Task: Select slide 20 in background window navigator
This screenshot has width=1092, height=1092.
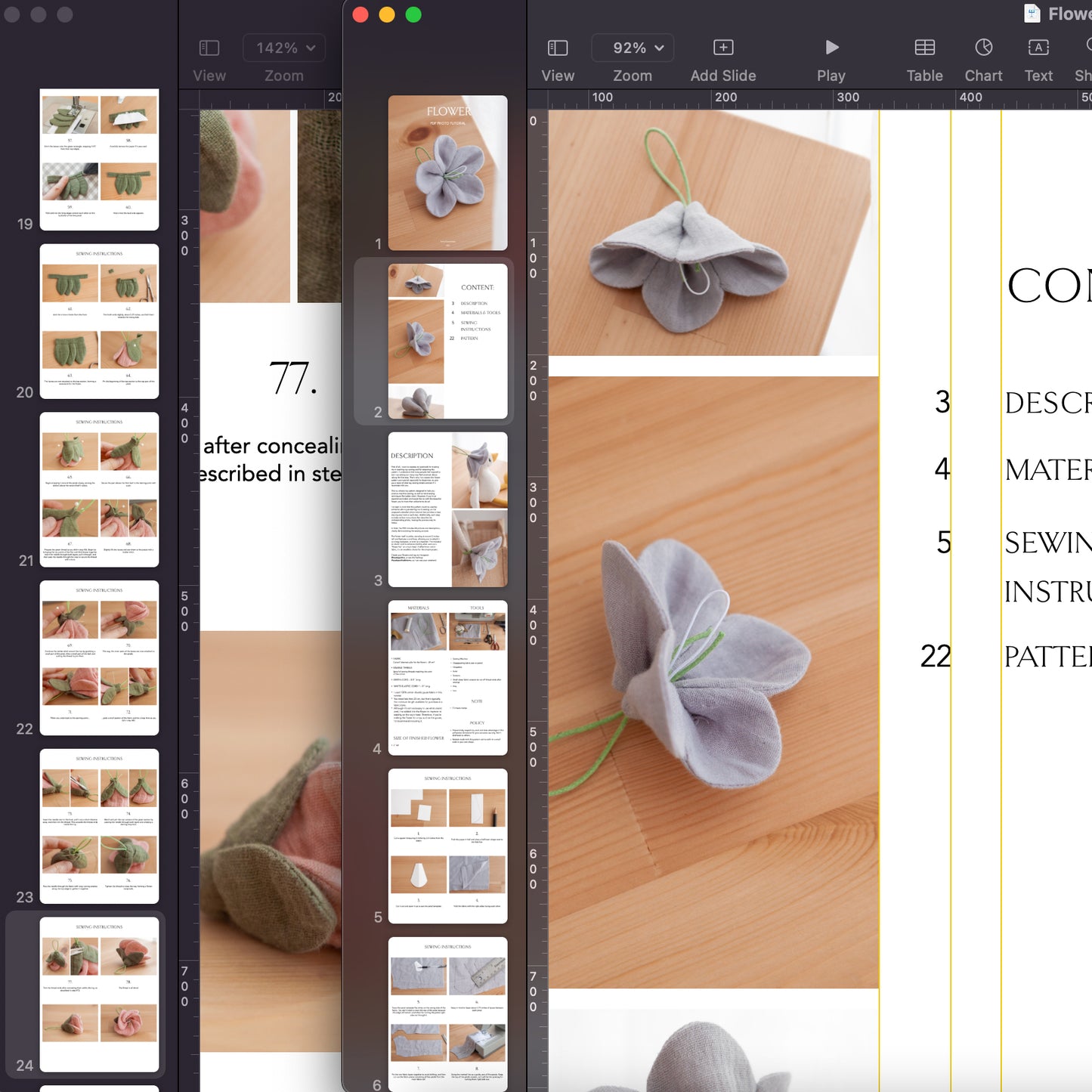Action: click(x=99, y=321)
